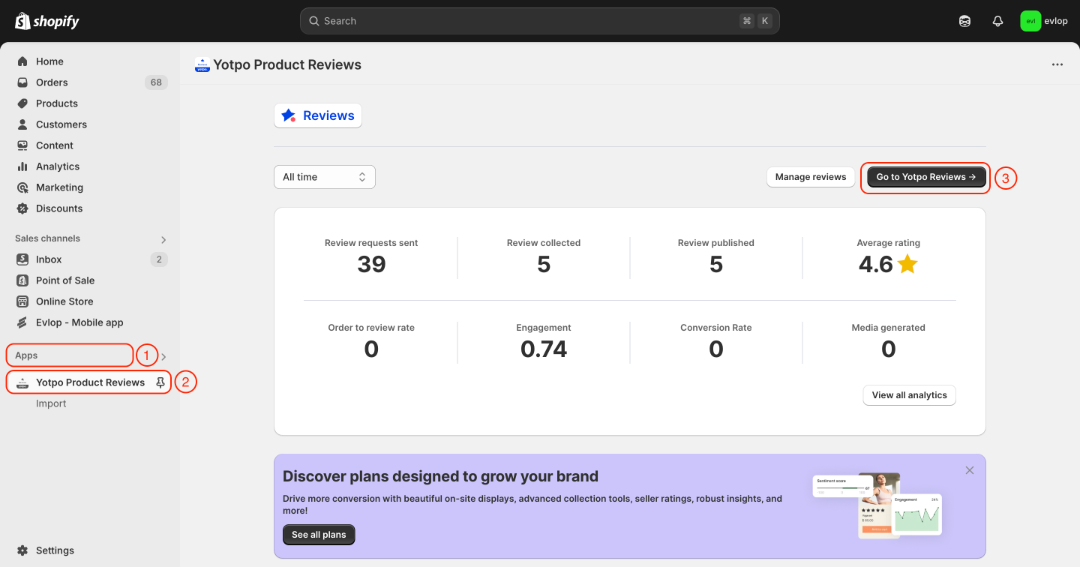Click View all analytics button
The height and width of the screenshot is (567, 1080).
(909, 395)
